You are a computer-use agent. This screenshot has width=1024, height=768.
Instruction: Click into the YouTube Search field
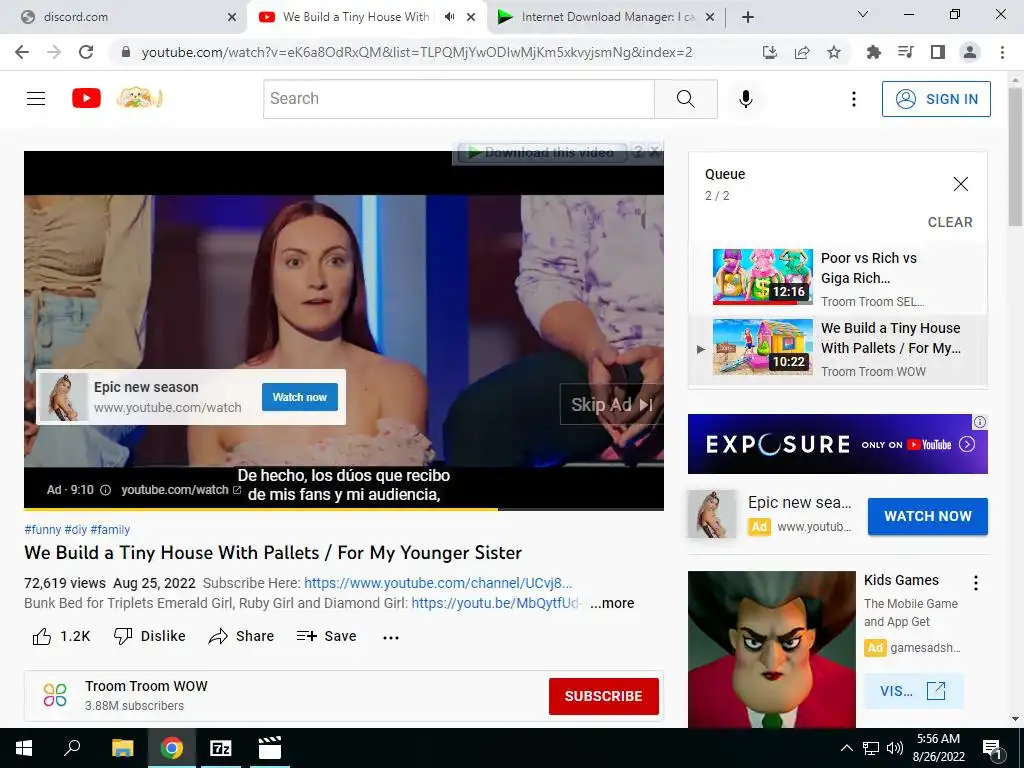[x=458, y=99]
